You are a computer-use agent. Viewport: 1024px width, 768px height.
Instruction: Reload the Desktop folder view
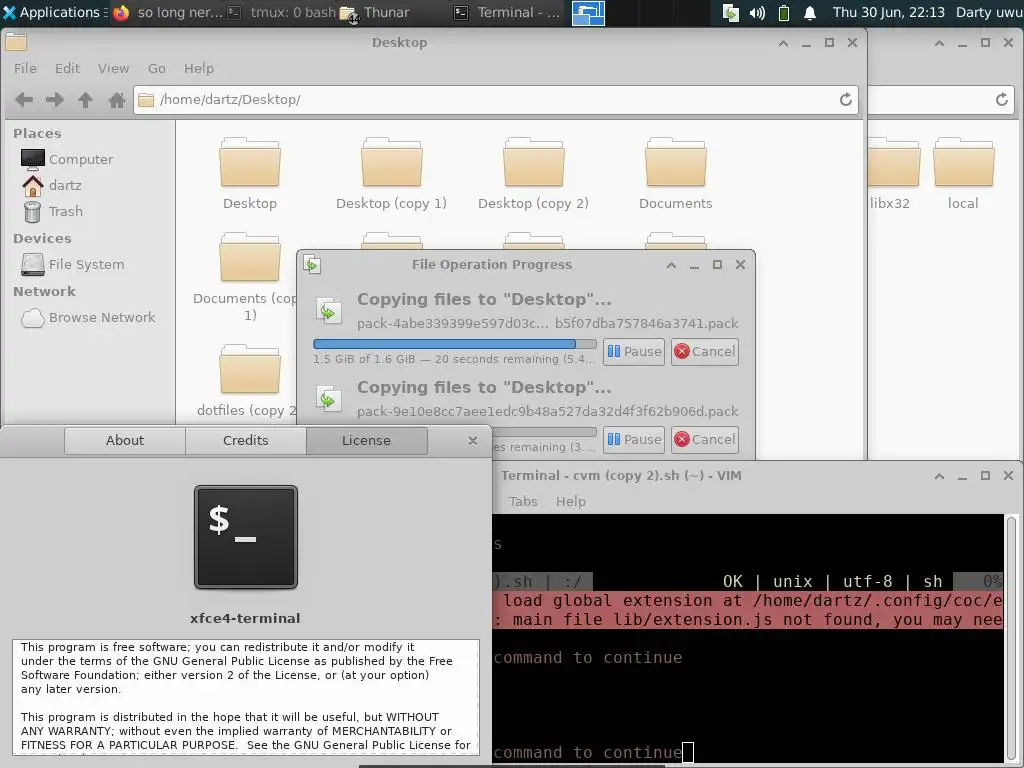tap(846, 99)
